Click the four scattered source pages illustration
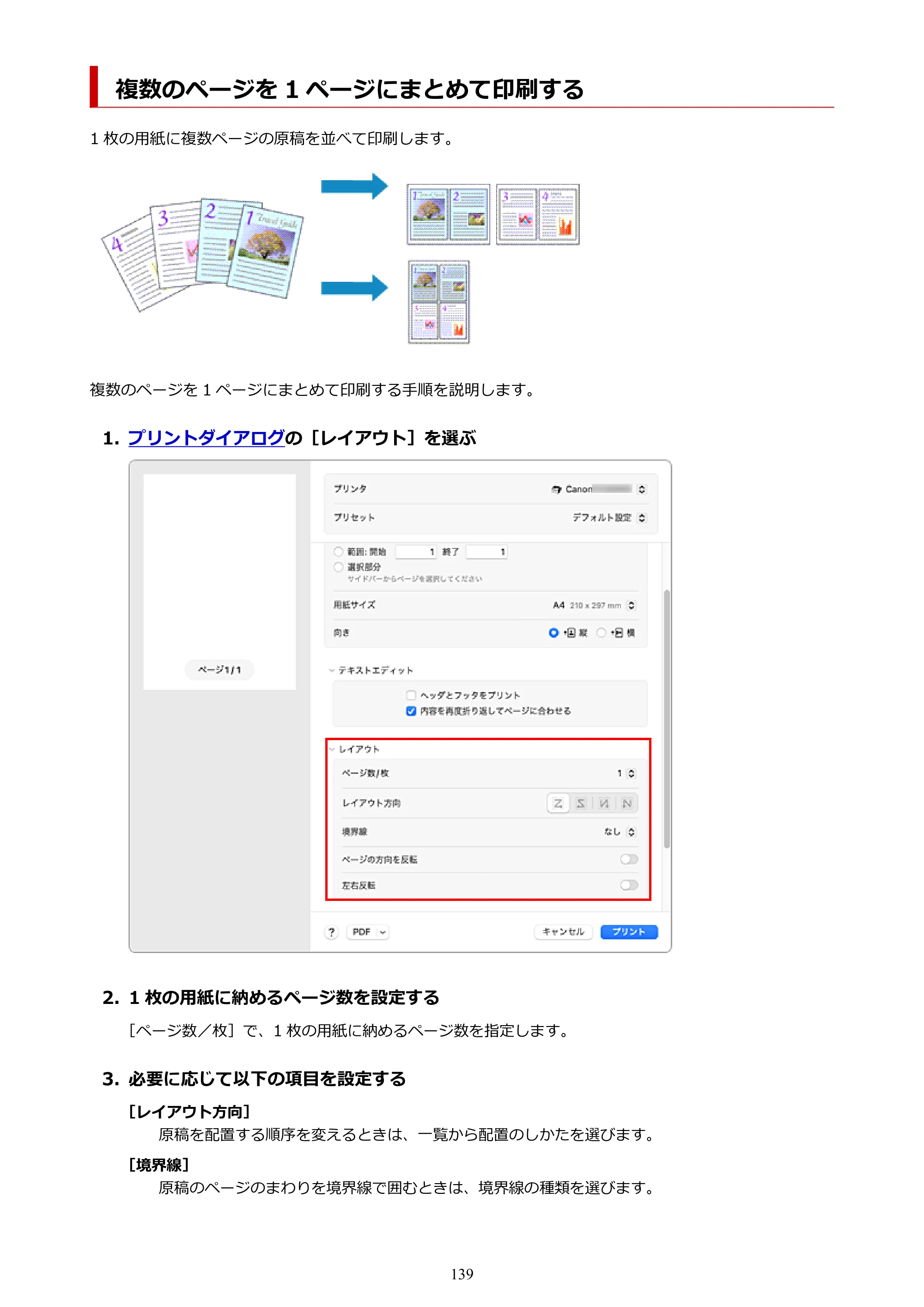Image resolution: width=924 pixels, height=1307 pixels. (x=202, y=255)
